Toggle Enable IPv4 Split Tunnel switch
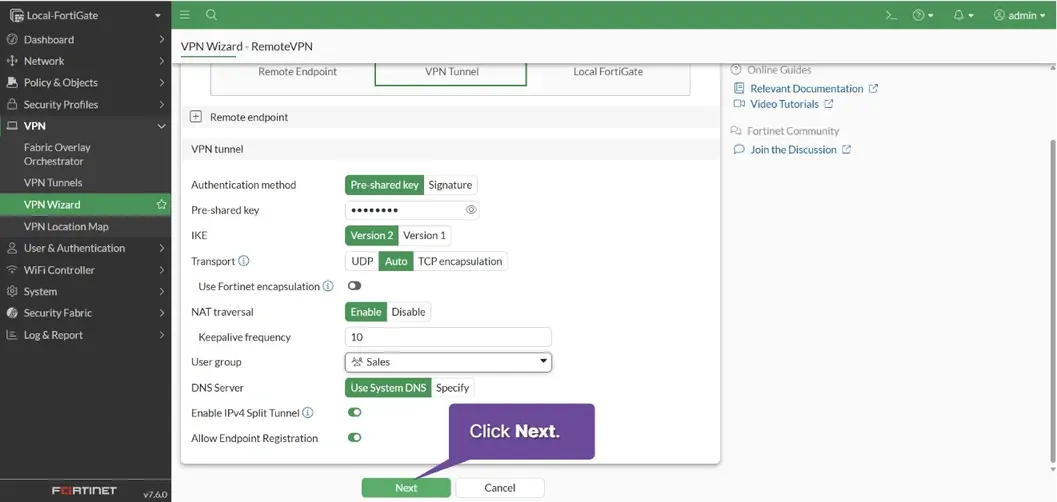Screen dimensions: 1057x502 [355, 412]
